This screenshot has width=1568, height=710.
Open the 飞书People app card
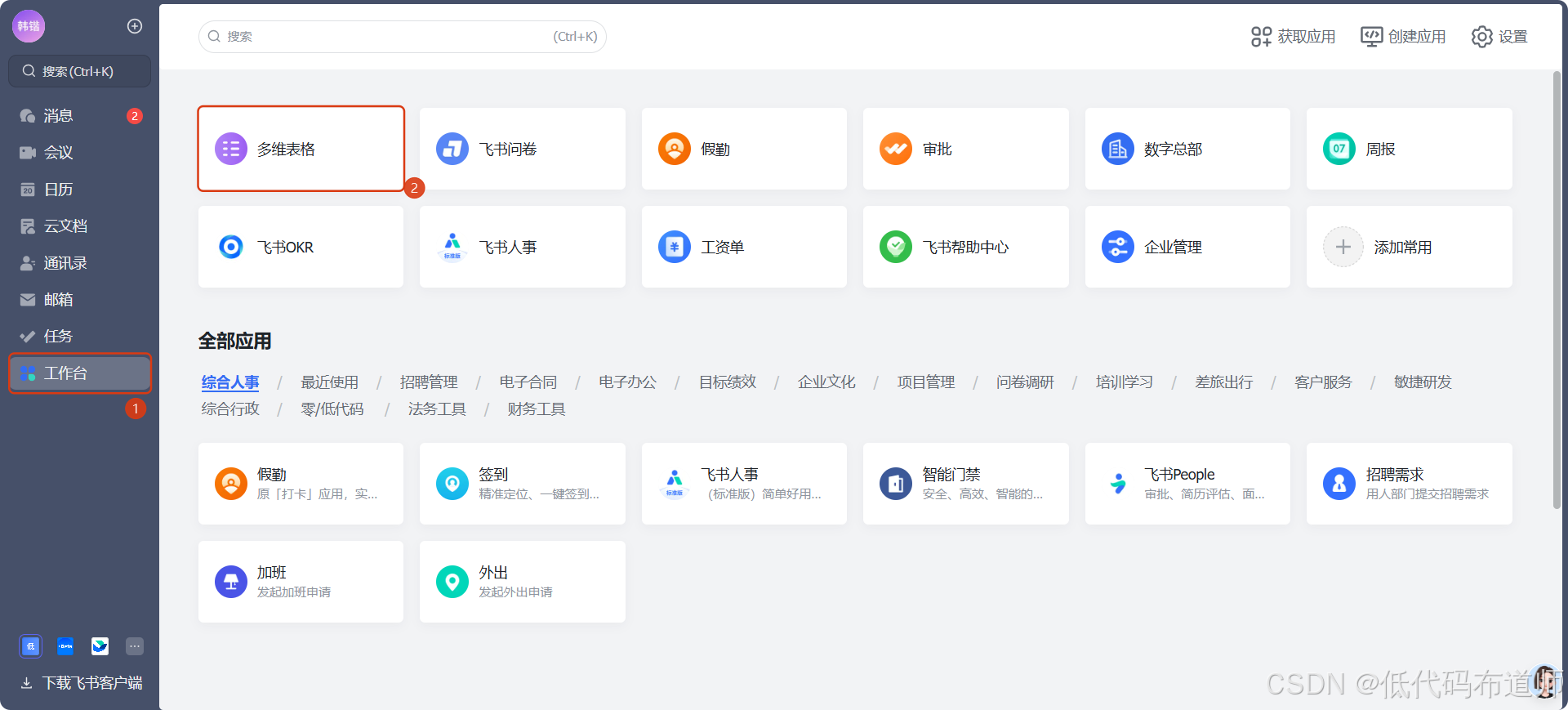click(x=1187, y=484)
